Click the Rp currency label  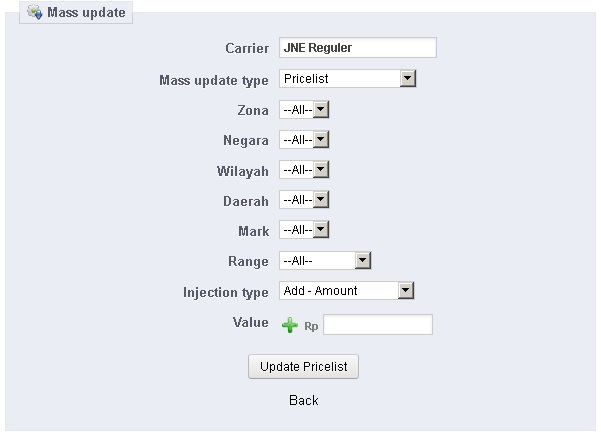coord(311,326)
